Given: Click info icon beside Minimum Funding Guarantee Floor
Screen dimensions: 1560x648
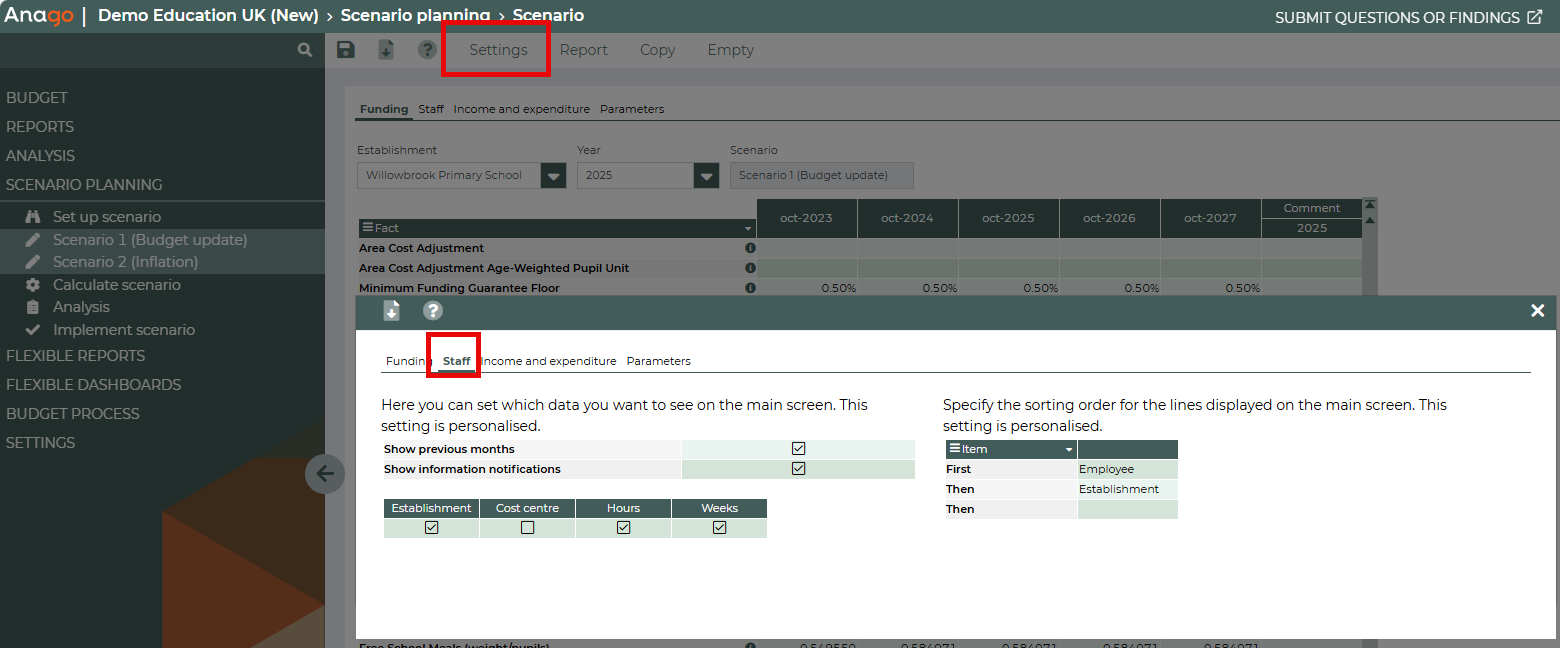Looking at the screenshot, I should point(750,288).
